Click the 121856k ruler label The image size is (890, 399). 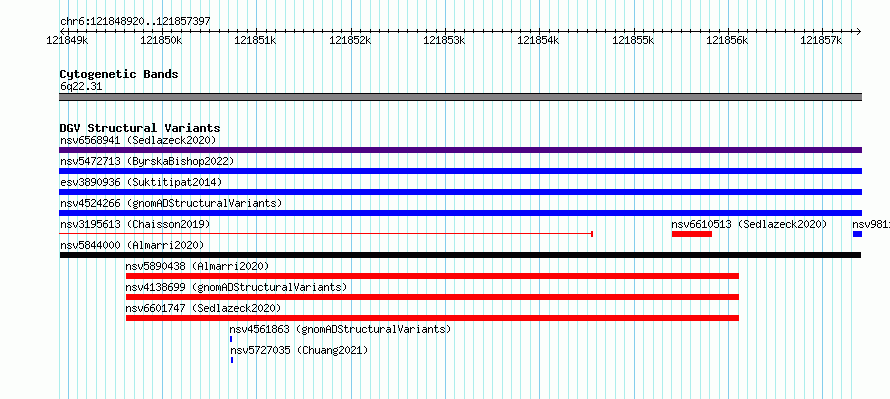click(x=727, y=40)
